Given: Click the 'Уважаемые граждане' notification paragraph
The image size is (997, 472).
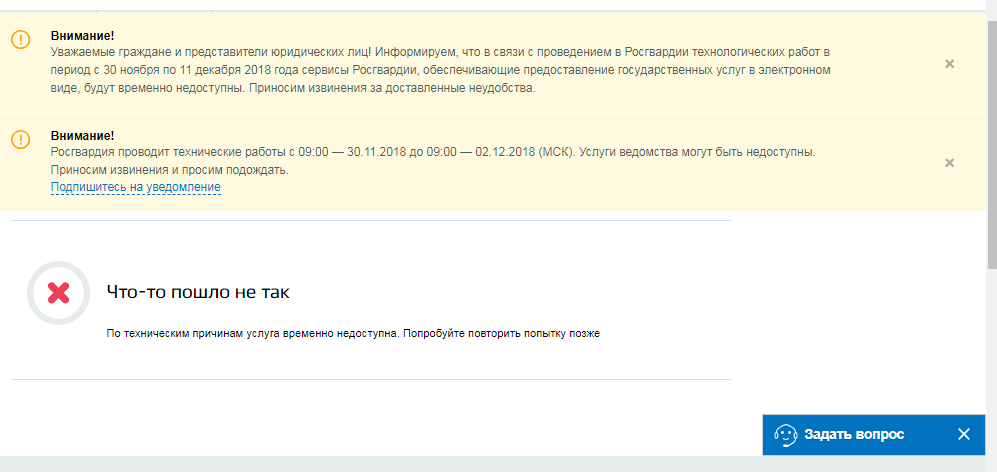Looking at the screenshot, I should (x=440, y=69).
